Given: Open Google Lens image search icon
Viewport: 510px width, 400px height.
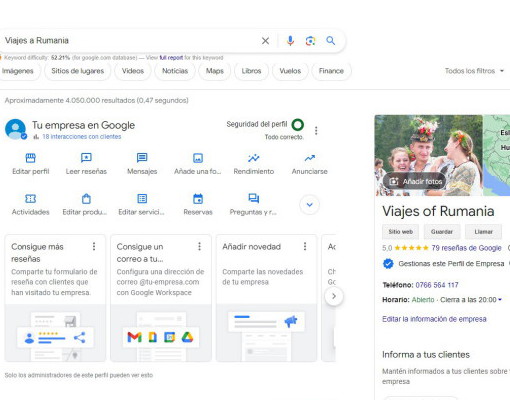Looking at the screenshot, I should click(310, 41).
